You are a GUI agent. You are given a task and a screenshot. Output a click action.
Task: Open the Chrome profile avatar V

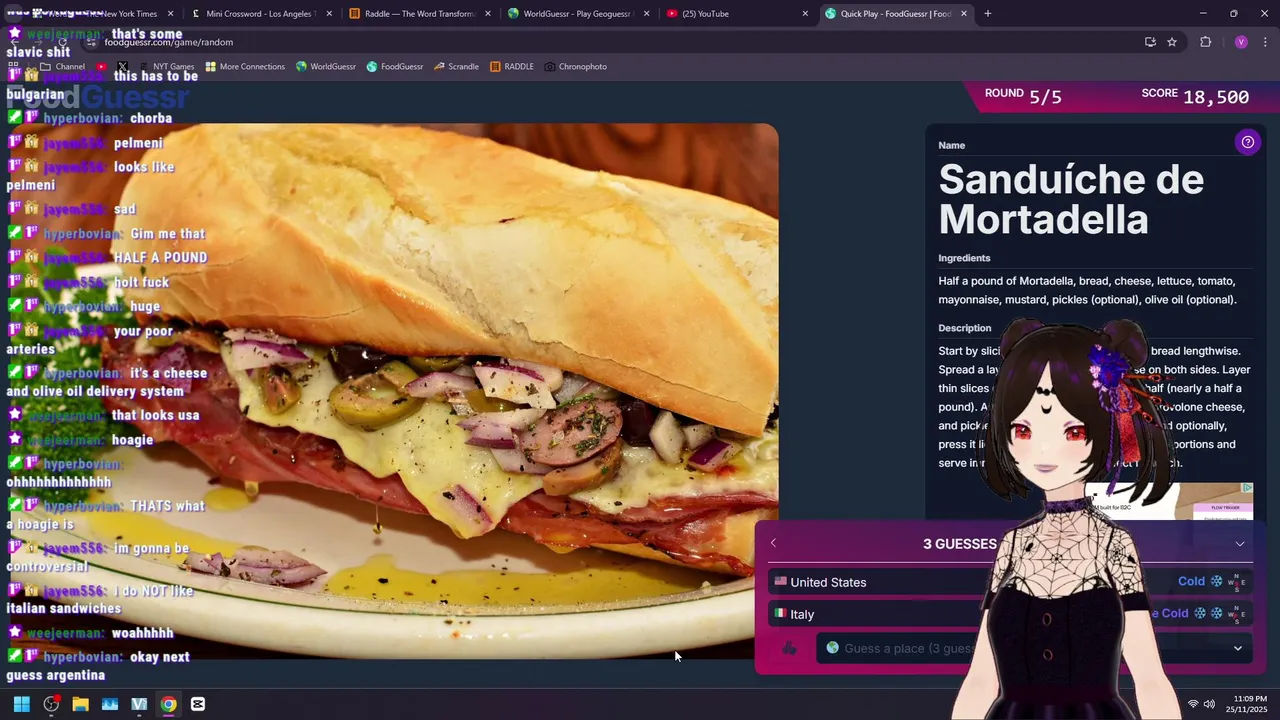coord(1241,42)
